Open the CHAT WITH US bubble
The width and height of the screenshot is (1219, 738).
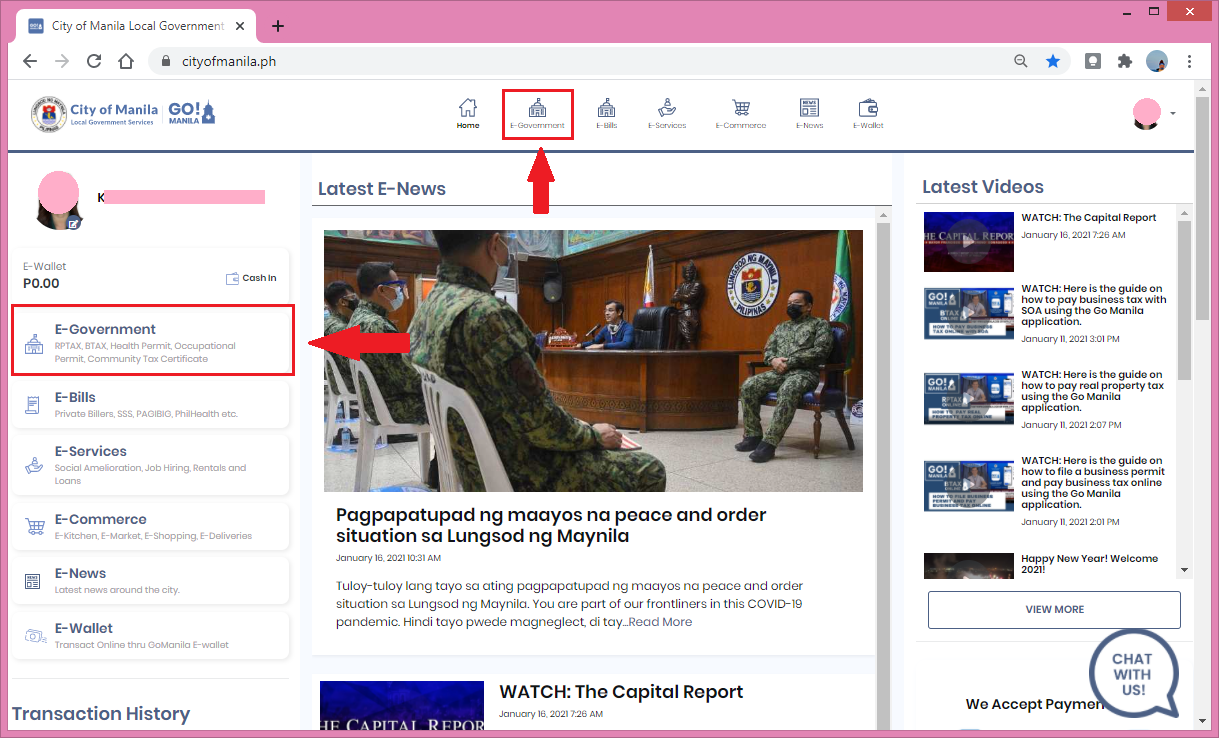coord(1133,673)
